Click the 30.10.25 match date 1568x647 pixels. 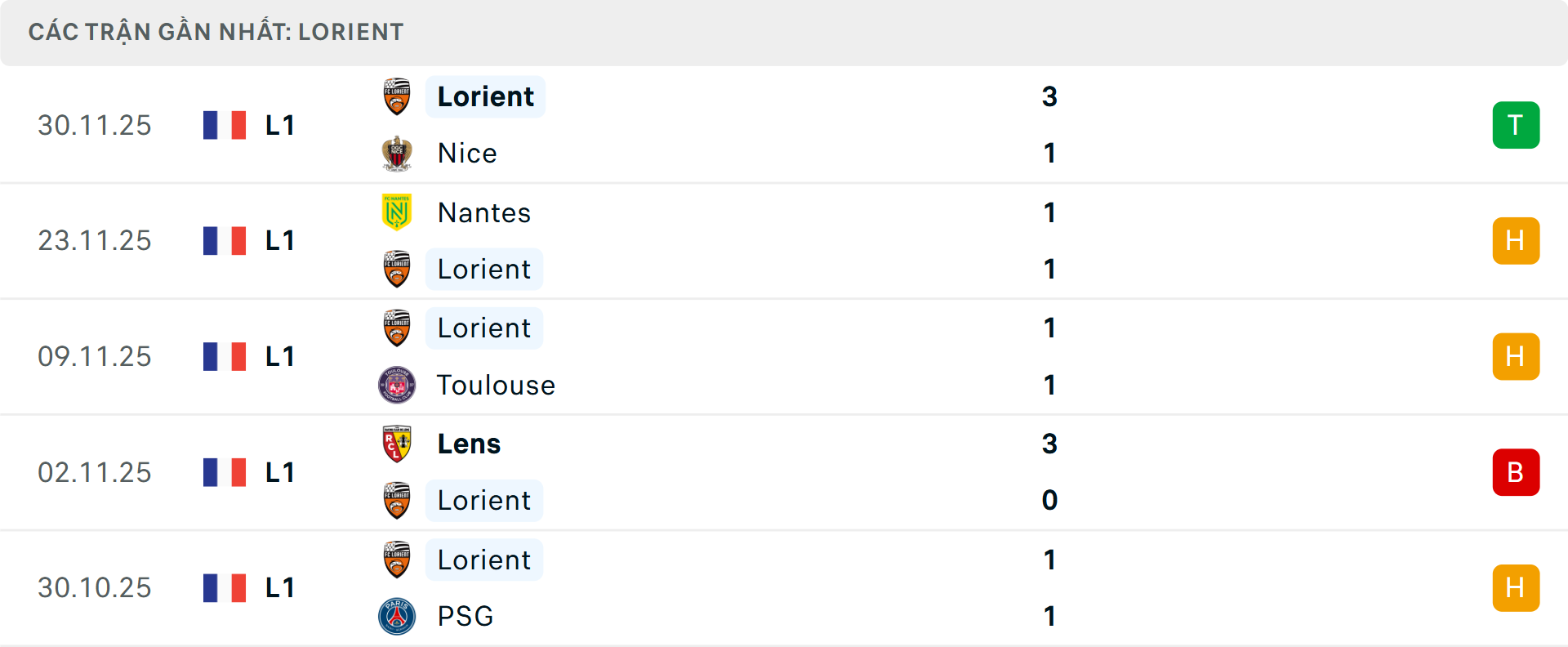coord(94,587)
